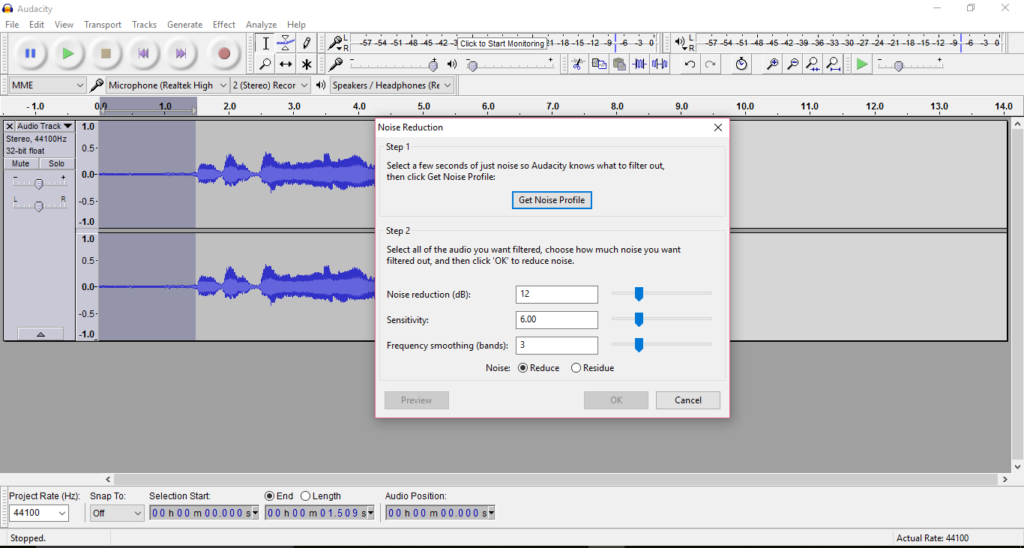Image resolution: width=1024 pixels, height=548 pixels.
Task: Choose the Length selection radio button
Action: [x=305, y=496]
